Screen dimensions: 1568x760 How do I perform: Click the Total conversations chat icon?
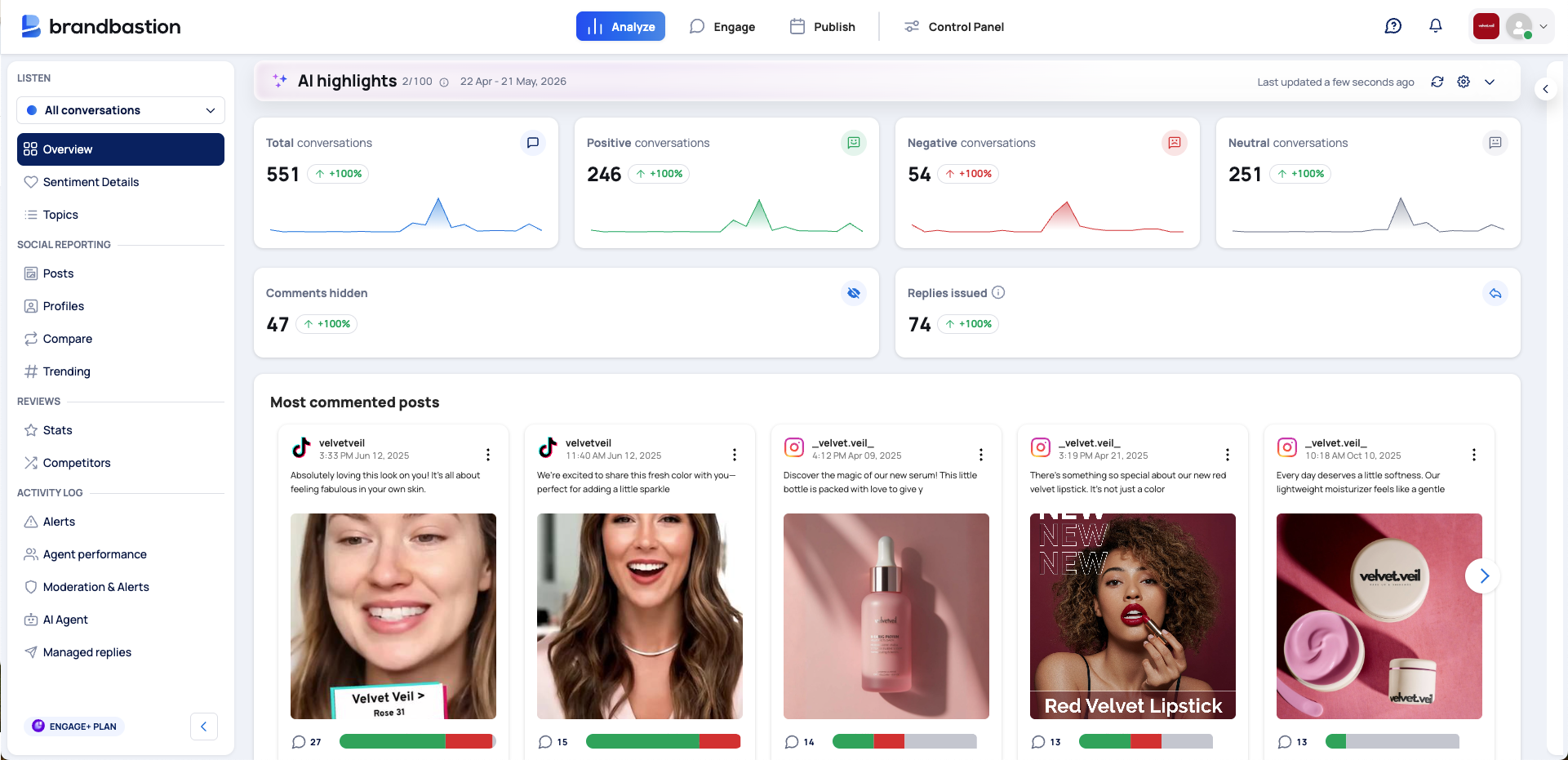(x=533, y=143)
